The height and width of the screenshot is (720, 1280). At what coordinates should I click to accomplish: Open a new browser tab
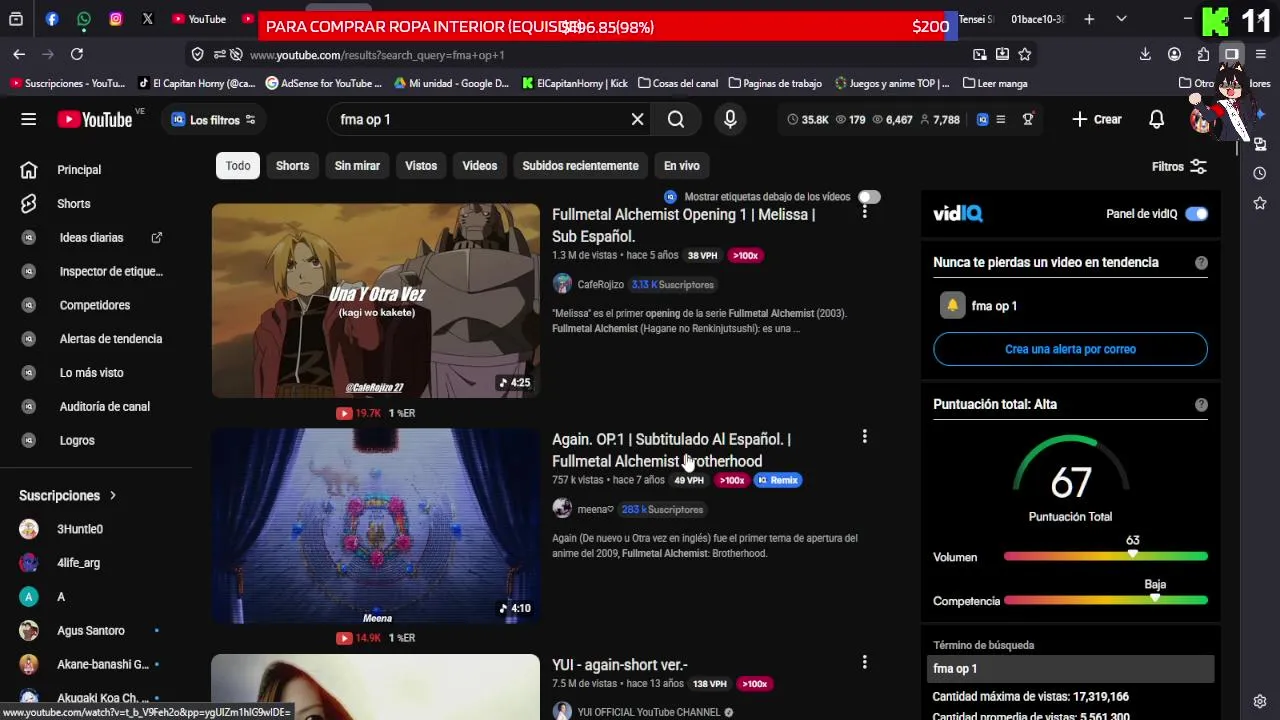pyautogui.click(x=1089, y=19)
